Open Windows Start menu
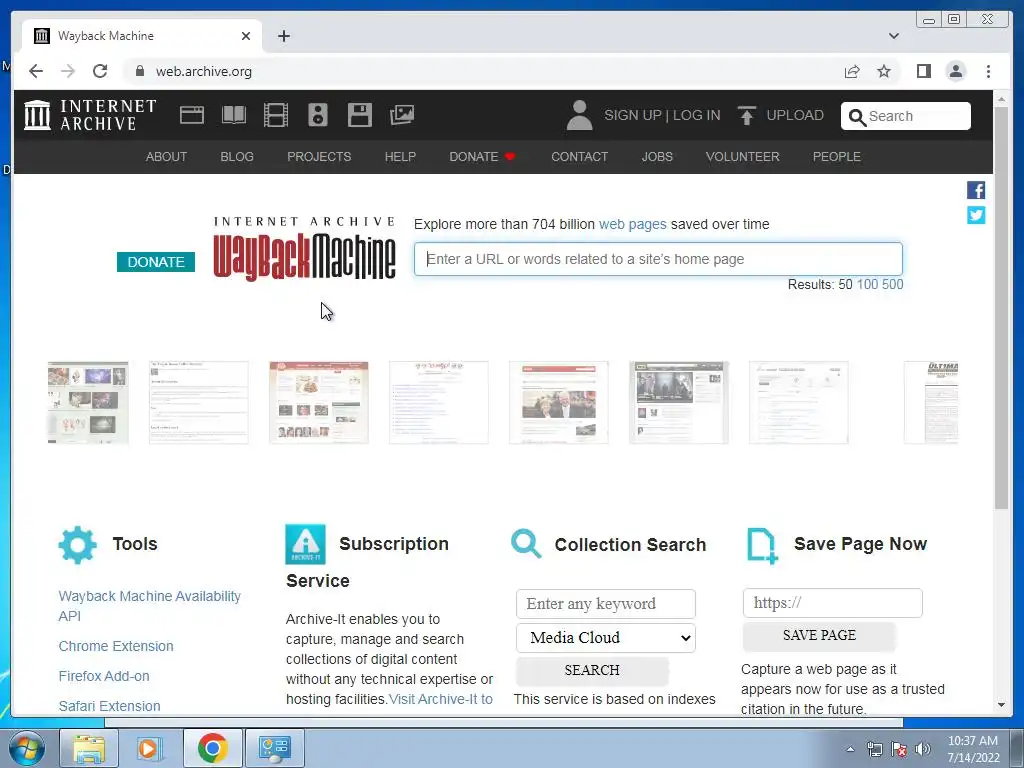This screenshot has width=1024, height=768. (26, 748)
